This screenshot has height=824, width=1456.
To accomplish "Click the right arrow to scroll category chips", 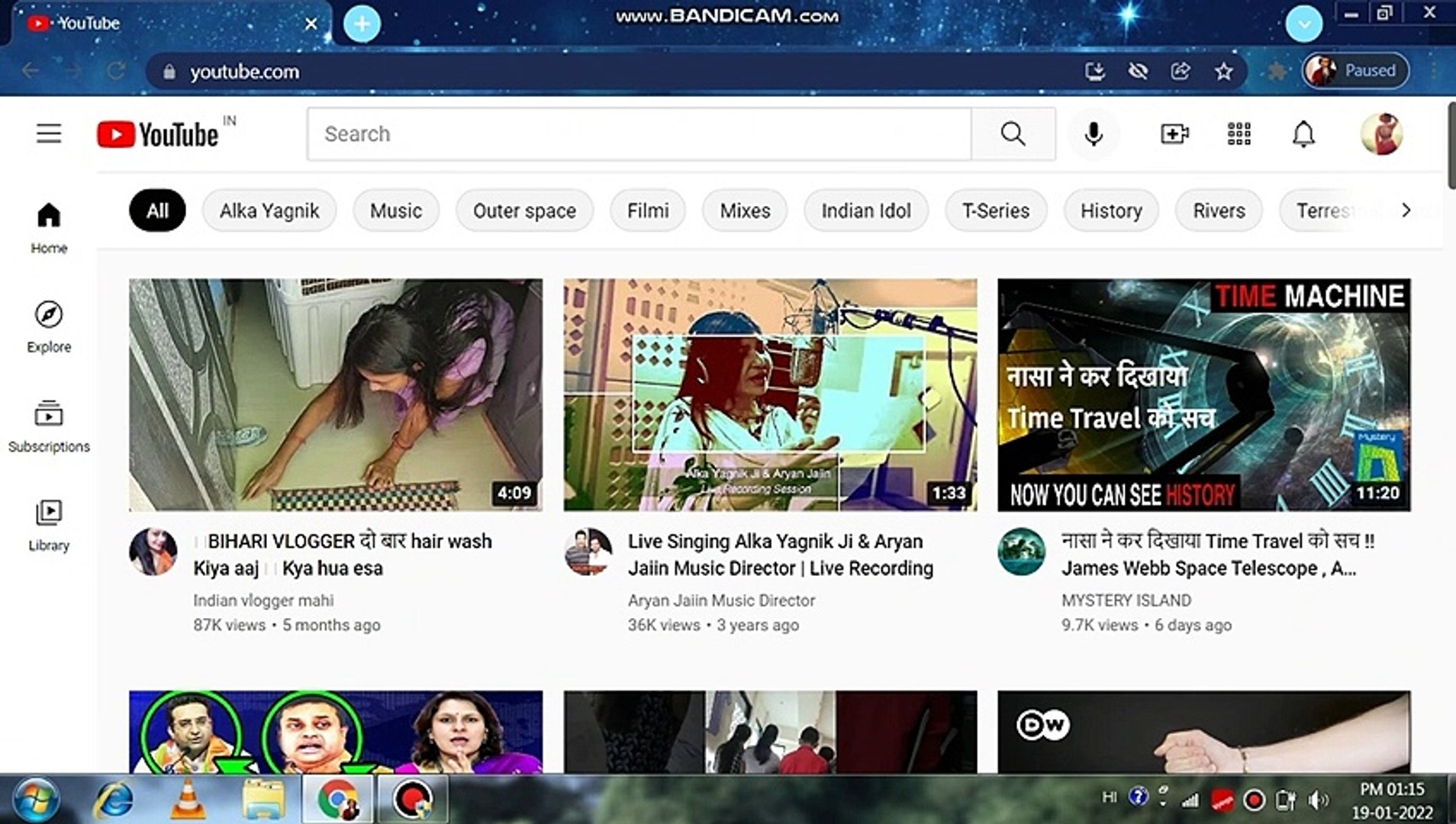I will [1406, 211].
